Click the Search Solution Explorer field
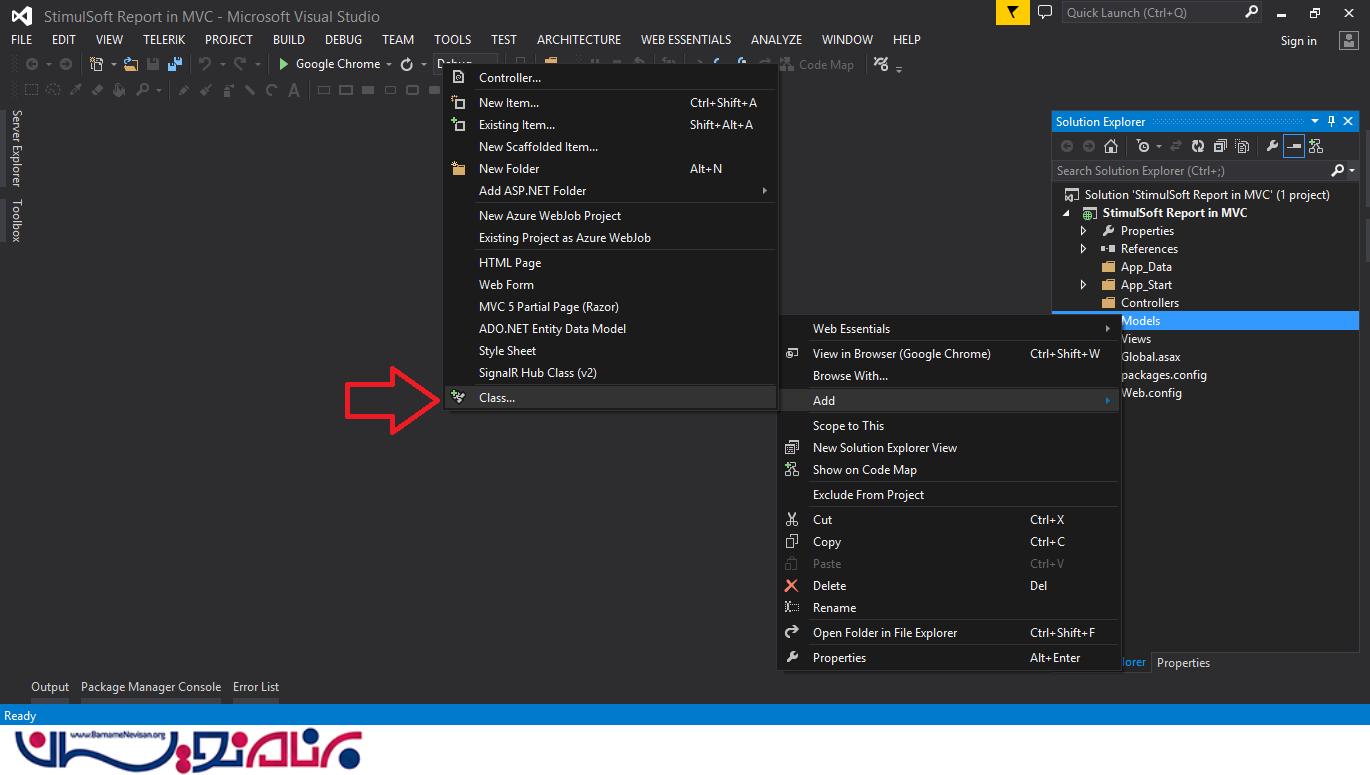The height and width of the screenshot is (775, 1370). tap(1190, 171)
